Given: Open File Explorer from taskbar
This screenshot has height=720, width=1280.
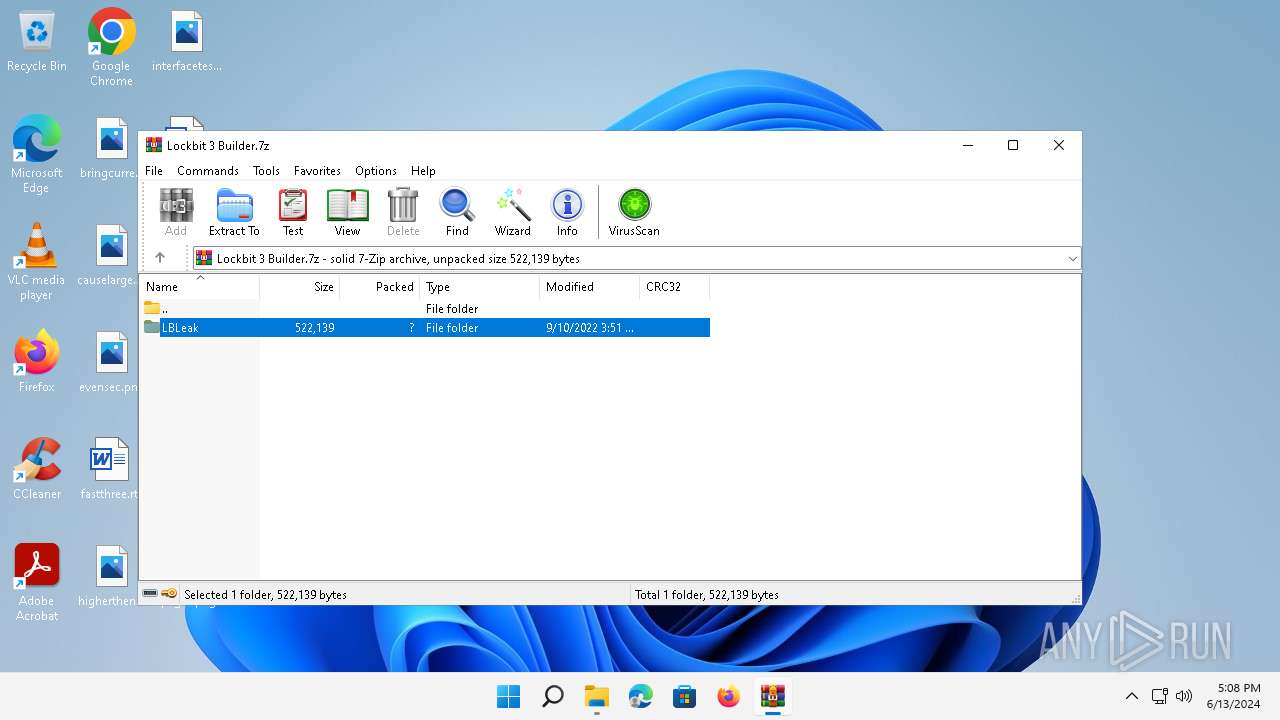Looking at the screenshot, I should (597, 696).
